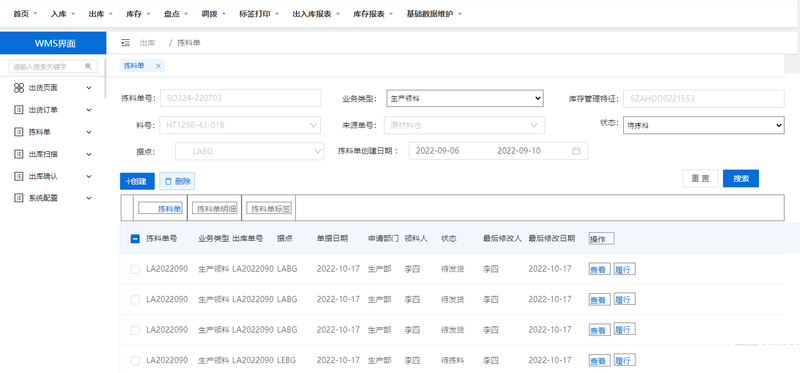Switch to the 拣料单明细 tab
This screenshot has height=373, width=800.
click(x=215, y=208)
